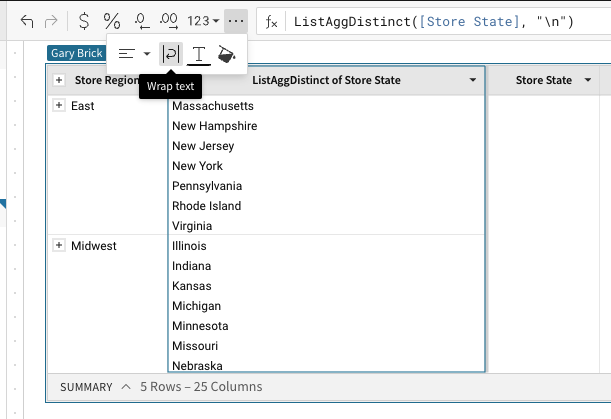The width and height of the screenshot is (611, 419).
Task: Click the Indiana entry
Action: point(191,266)
